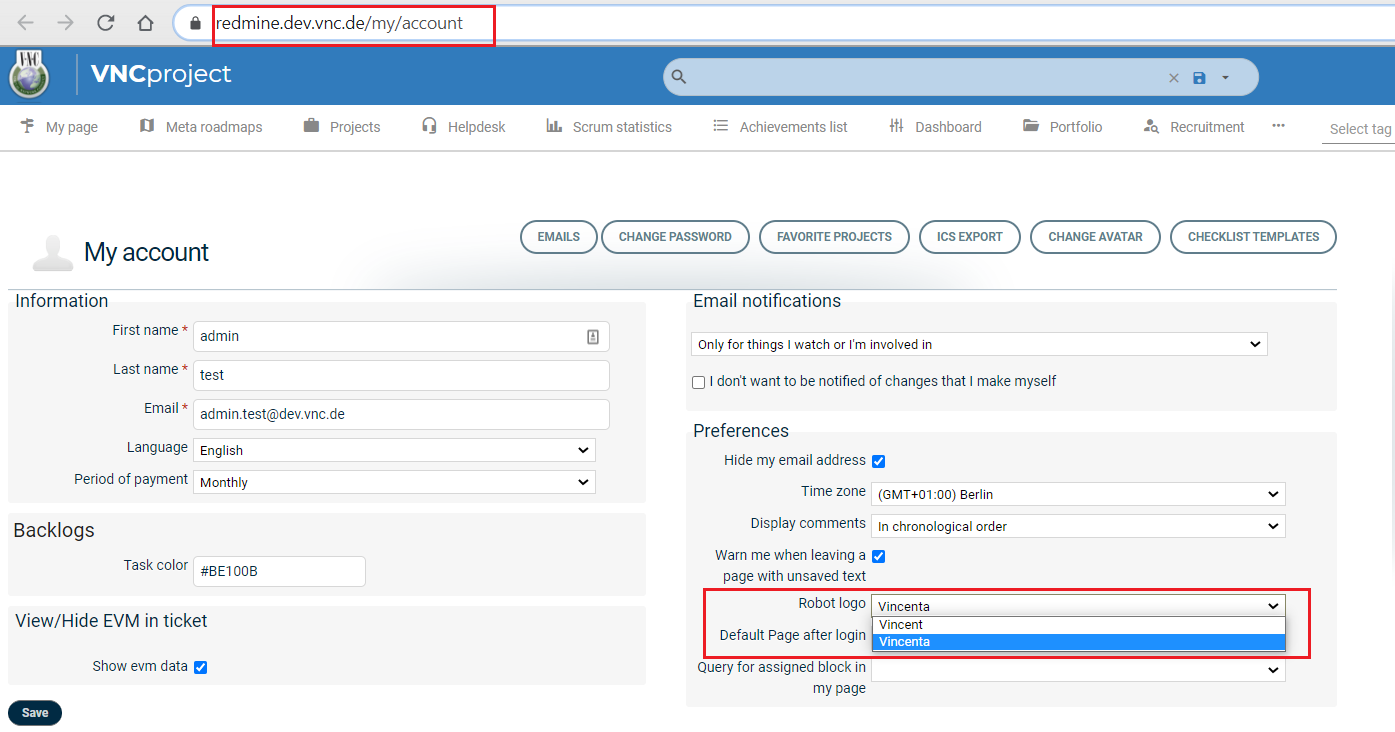The image size is (1395, 732).
Task: Click the Helpdesk headset icon
Action: click(429, 126)
